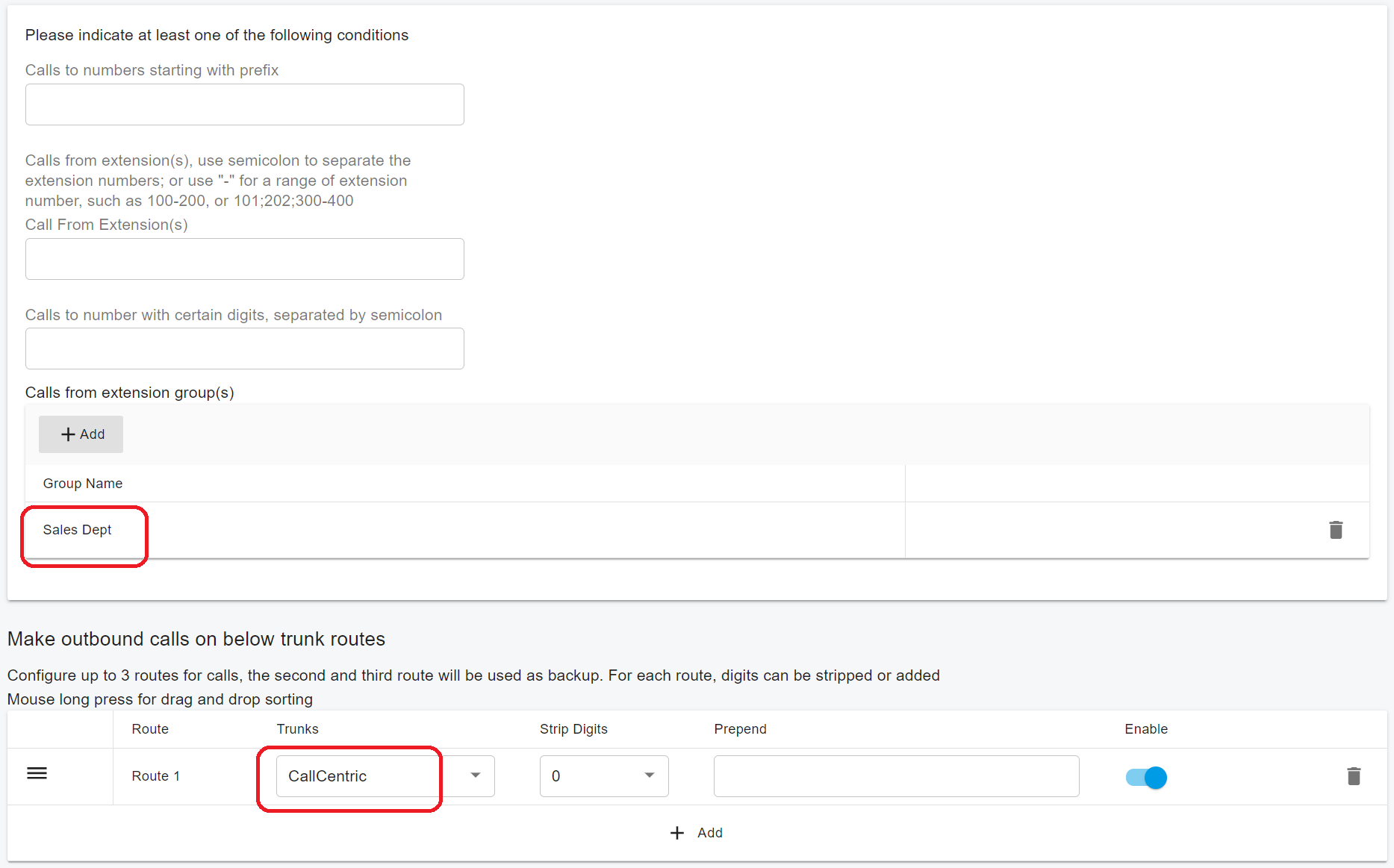
Task: Disable the Route 1 Enable toggle
Action: pos(1146,778)
